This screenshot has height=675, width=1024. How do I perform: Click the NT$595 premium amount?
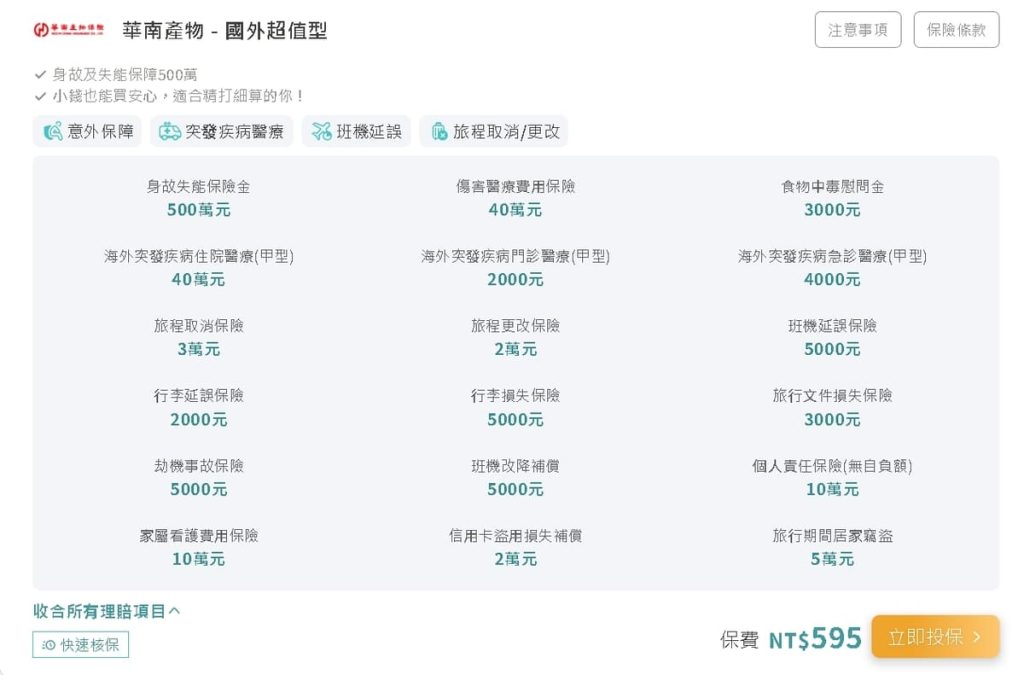point(815,638)
